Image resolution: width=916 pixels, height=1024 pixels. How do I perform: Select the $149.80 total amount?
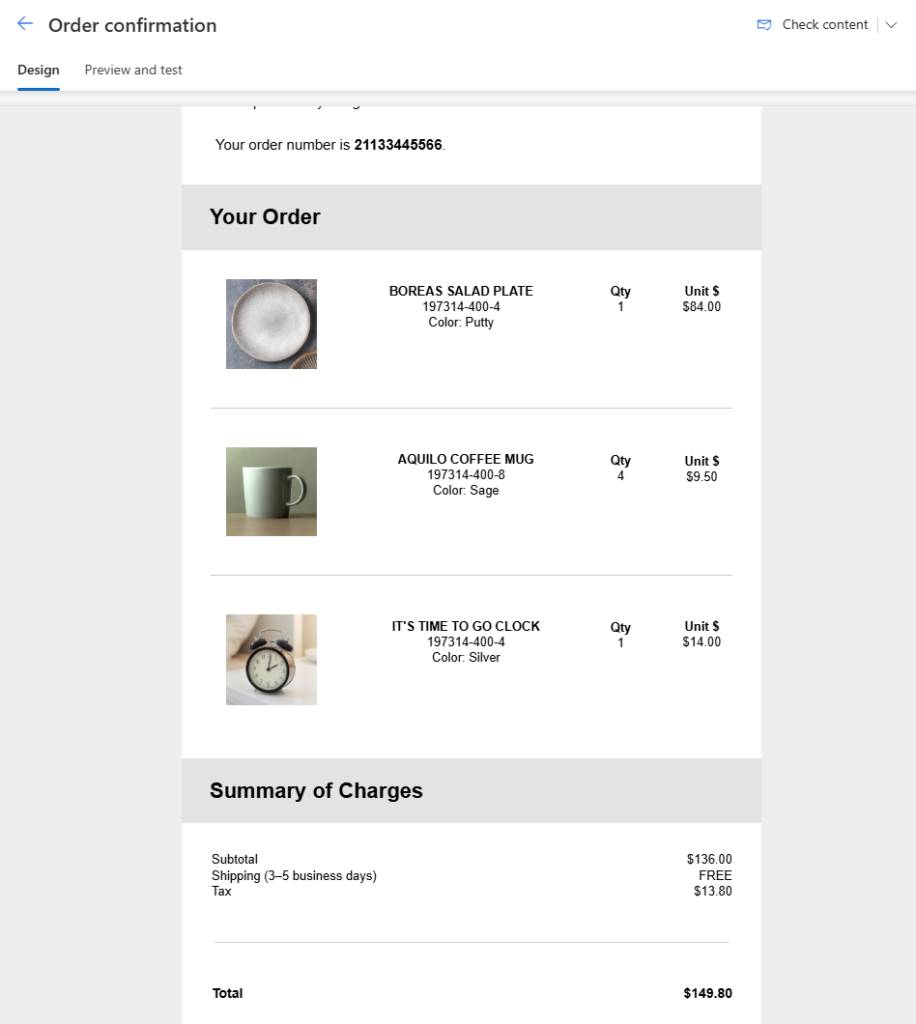(708, 994)
